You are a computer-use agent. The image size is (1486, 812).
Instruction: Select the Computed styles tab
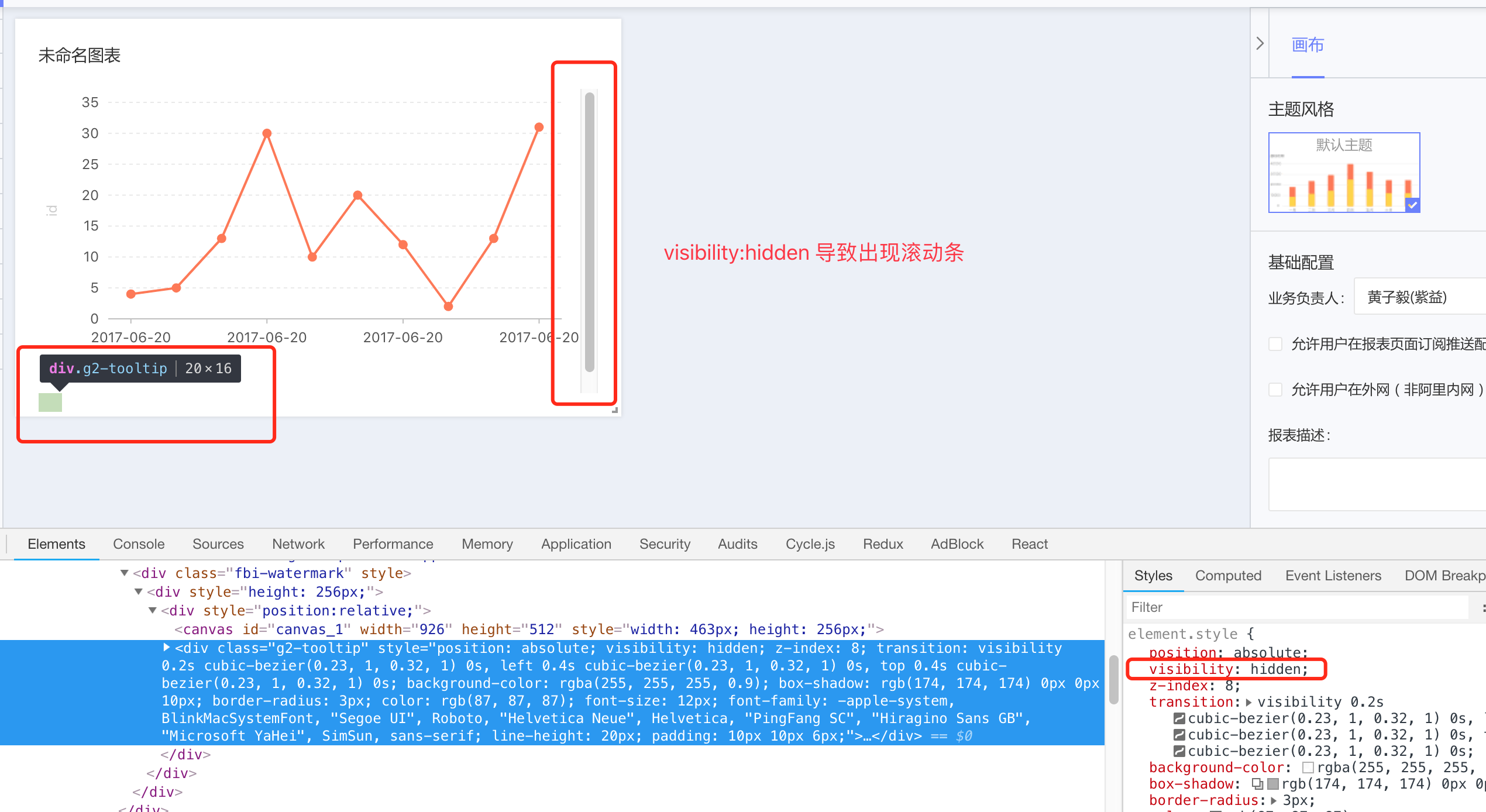point(1228,575)
